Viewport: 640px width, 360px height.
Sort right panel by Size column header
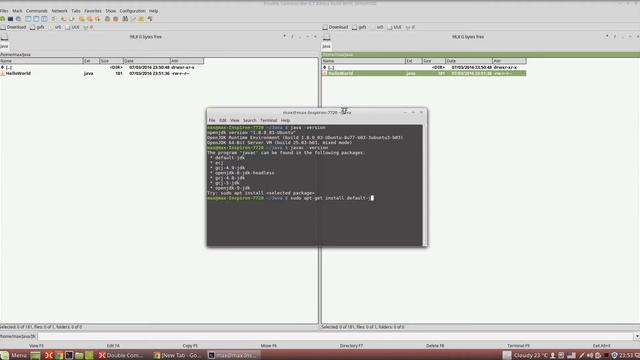pyautogui.click(x=433, y=61)
